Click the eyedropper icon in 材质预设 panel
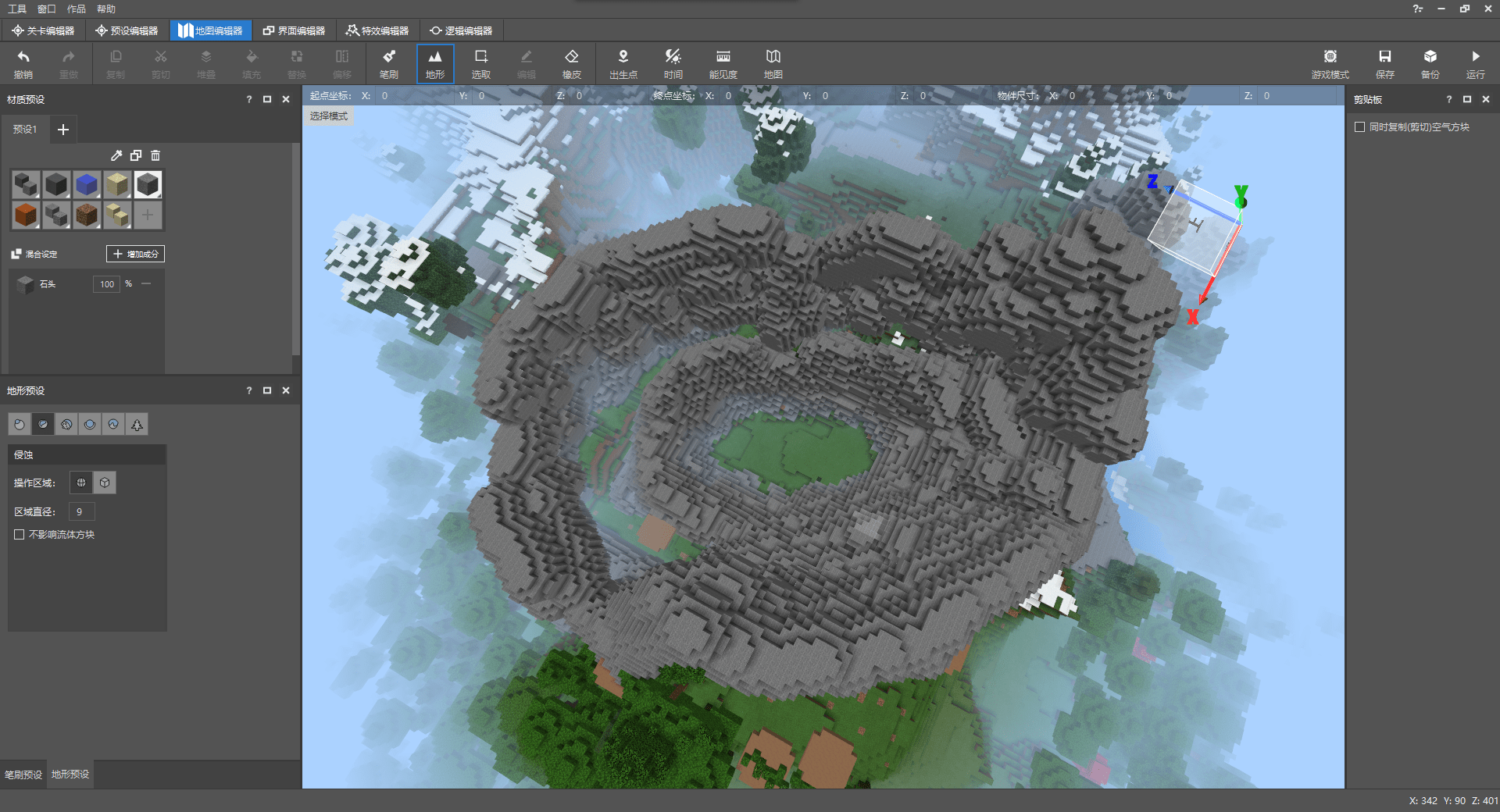Viewport: 1500px width, 812px height. (116, 155)
